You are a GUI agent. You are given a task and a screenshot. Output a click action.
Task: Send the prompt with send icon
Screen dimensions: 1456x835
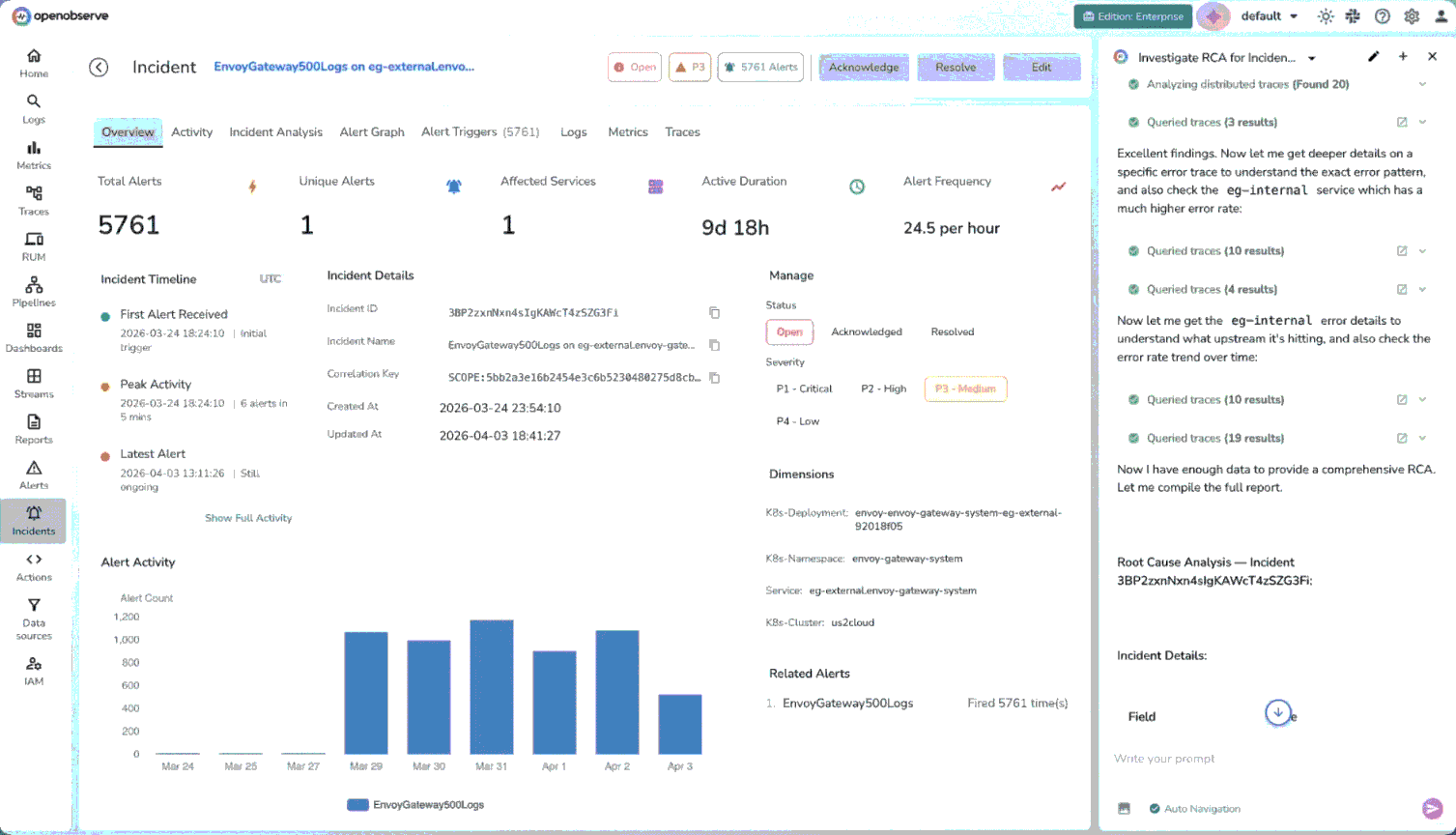1432,809
